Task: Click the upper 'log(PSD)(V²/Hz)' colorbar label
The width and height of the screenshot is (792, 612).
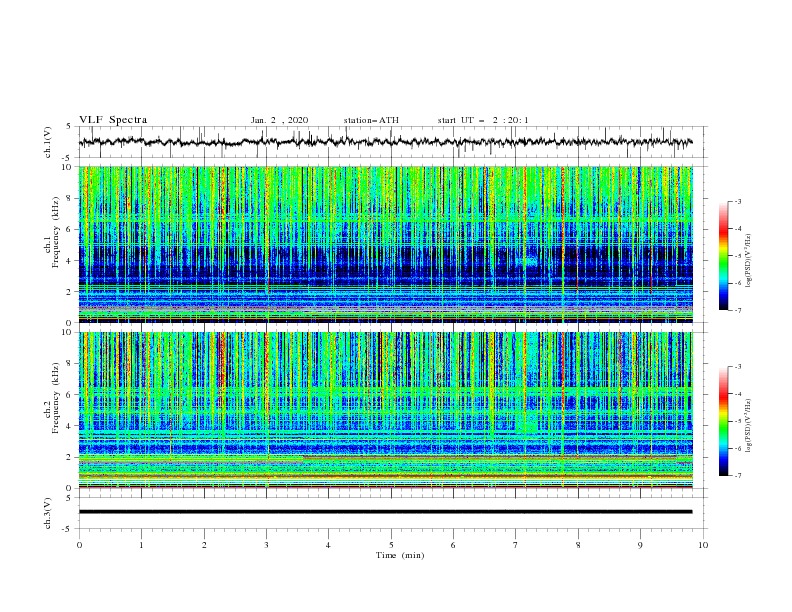Action: pyautogui.click(x=748, y=261)
